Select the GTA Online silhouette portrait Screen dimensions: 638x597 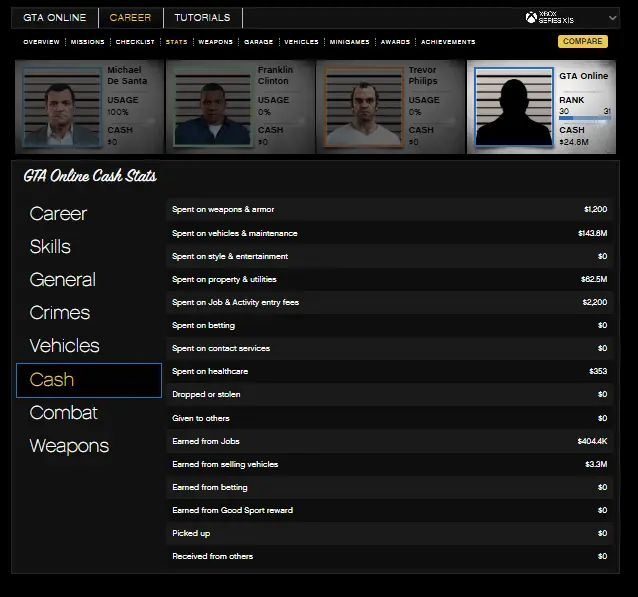(513, 107)
